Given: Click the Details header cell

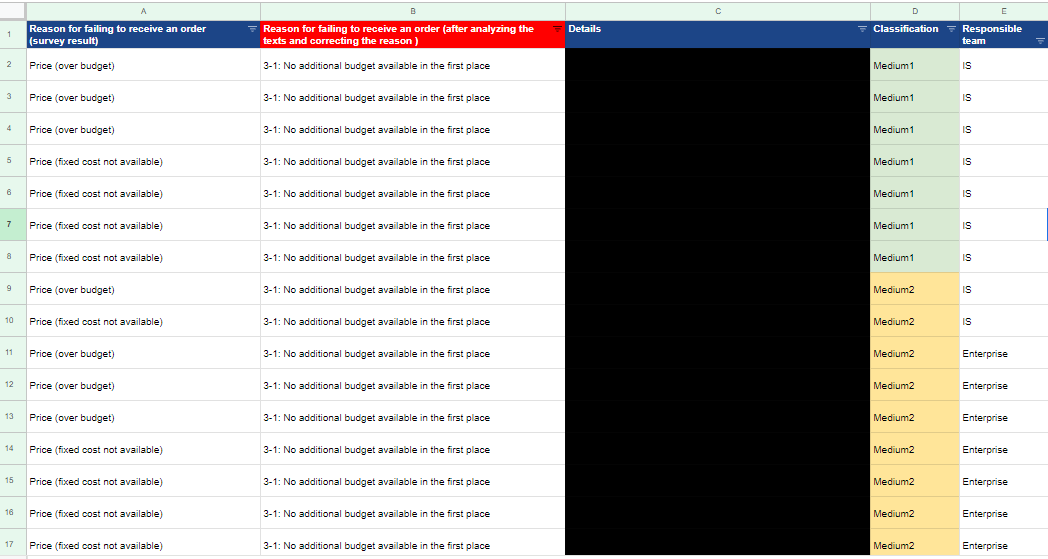Looking at the screenshot, I should point(718,35).
